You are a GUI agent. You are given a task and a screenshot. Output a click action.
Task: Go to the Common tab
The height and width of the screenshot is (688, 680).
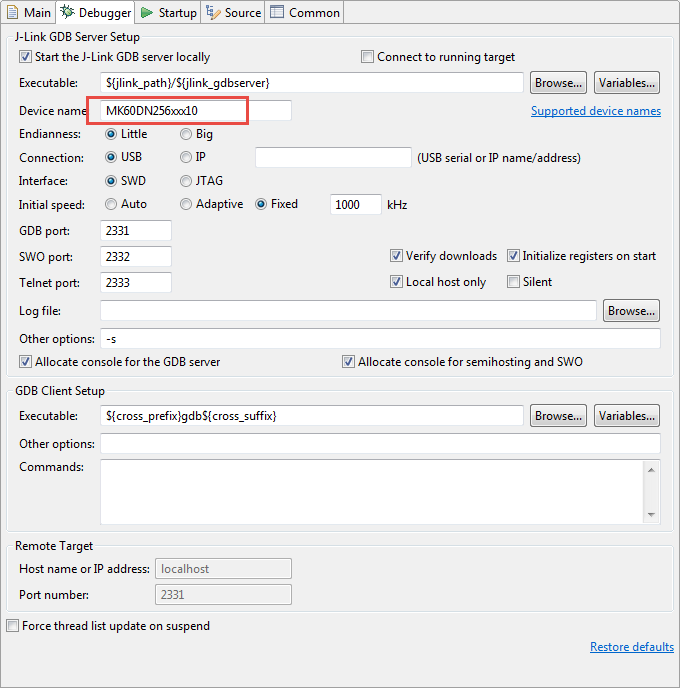(x=305, y=13)
